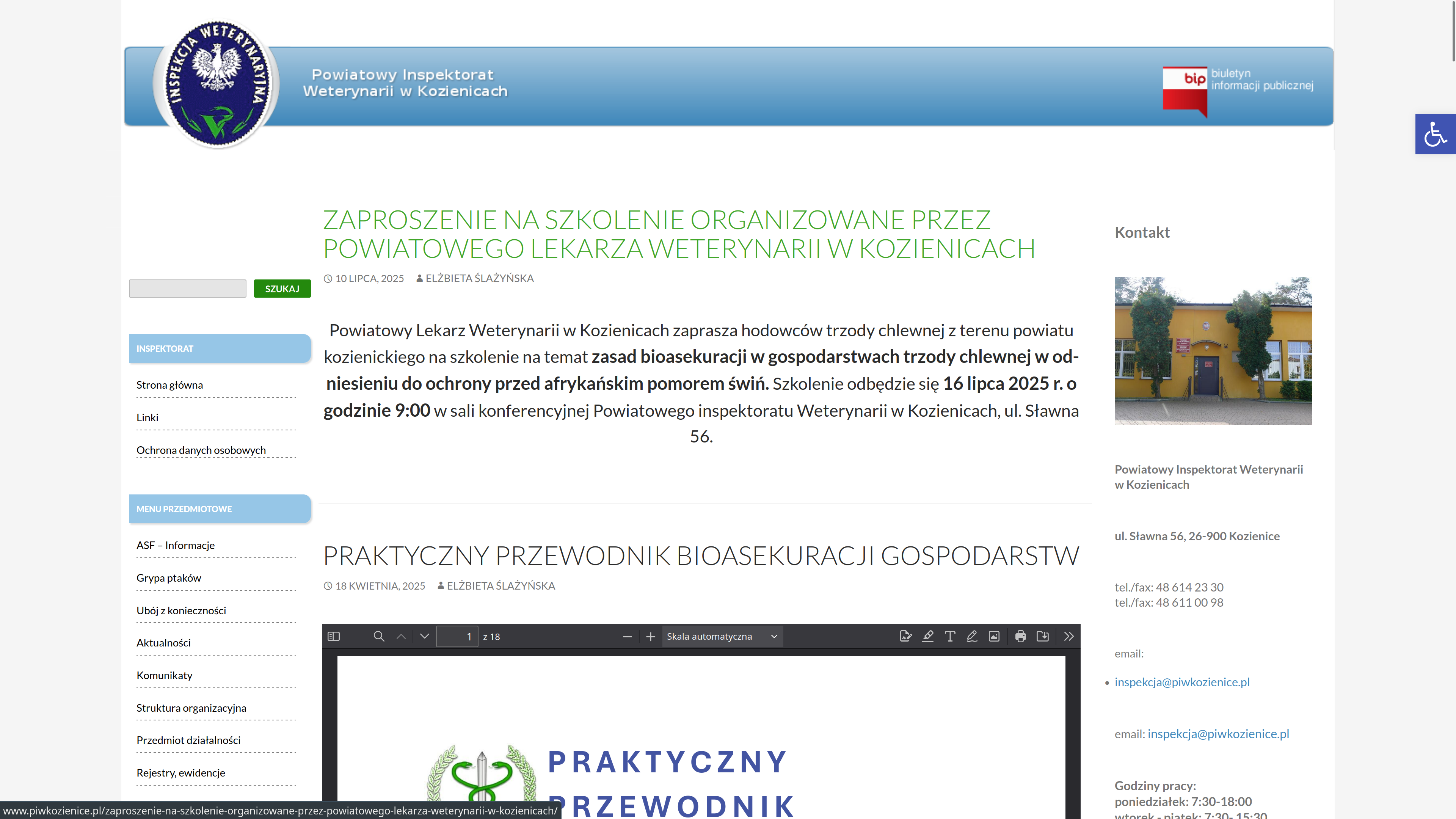Toggle the PDF viewer sidebar
This screenshot has height=819, width=1456.
(x=334, y=637)
